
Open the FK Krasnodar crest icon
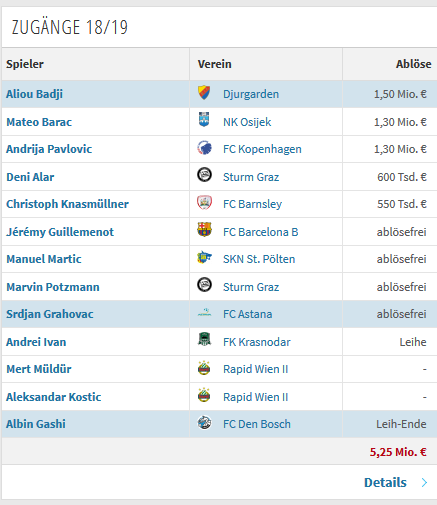click(204, 339)
